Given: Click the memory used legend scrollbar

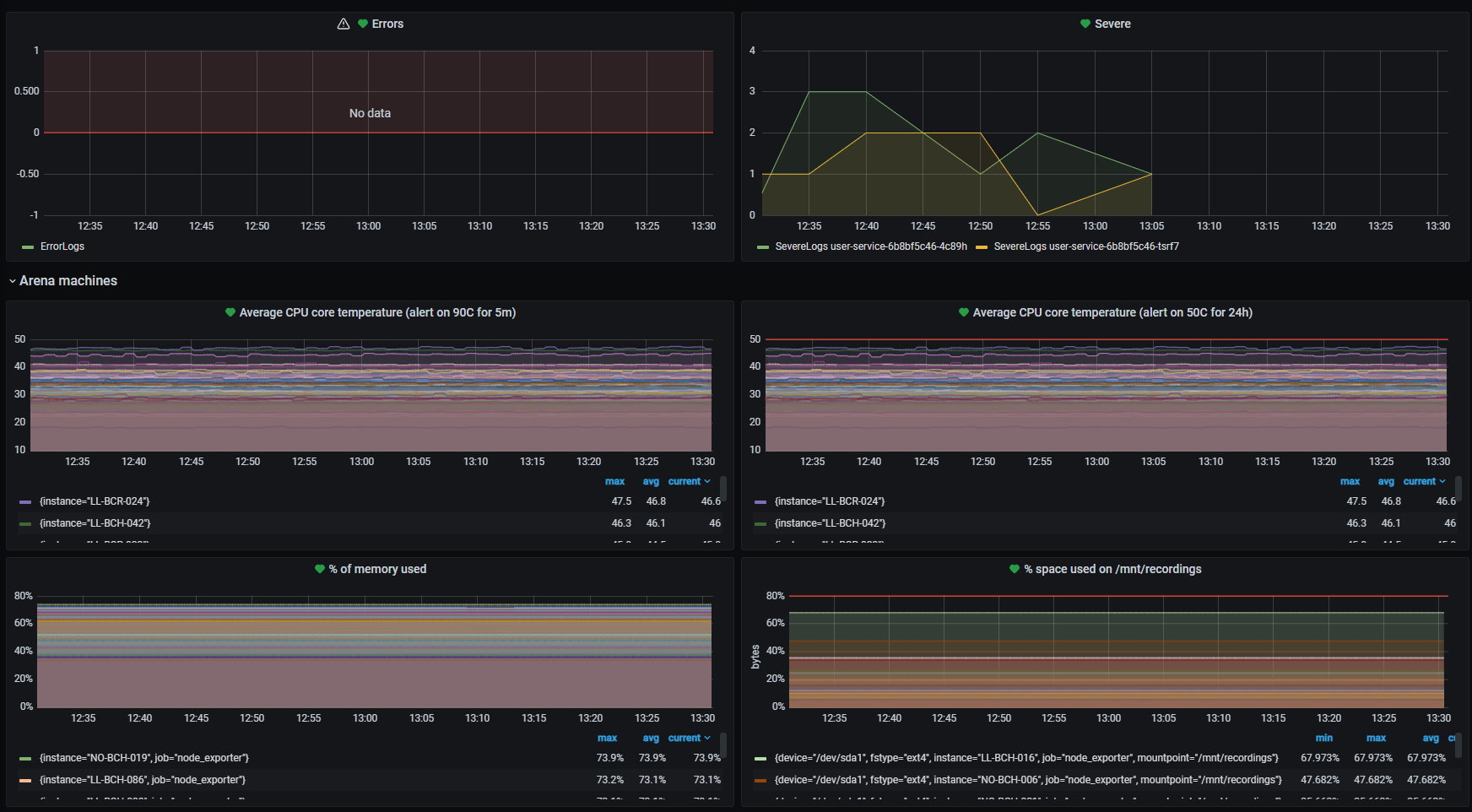Looking at the screenshot, I should (723, 744).
